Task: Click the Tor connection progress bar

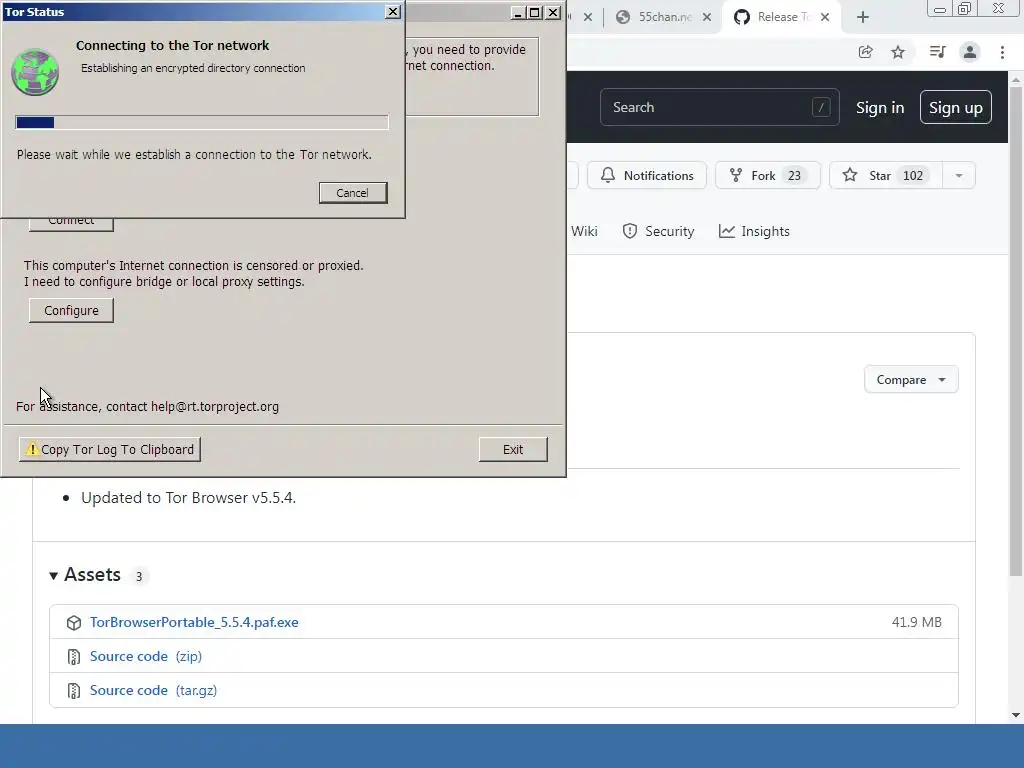Action: (x=202, y=122)
